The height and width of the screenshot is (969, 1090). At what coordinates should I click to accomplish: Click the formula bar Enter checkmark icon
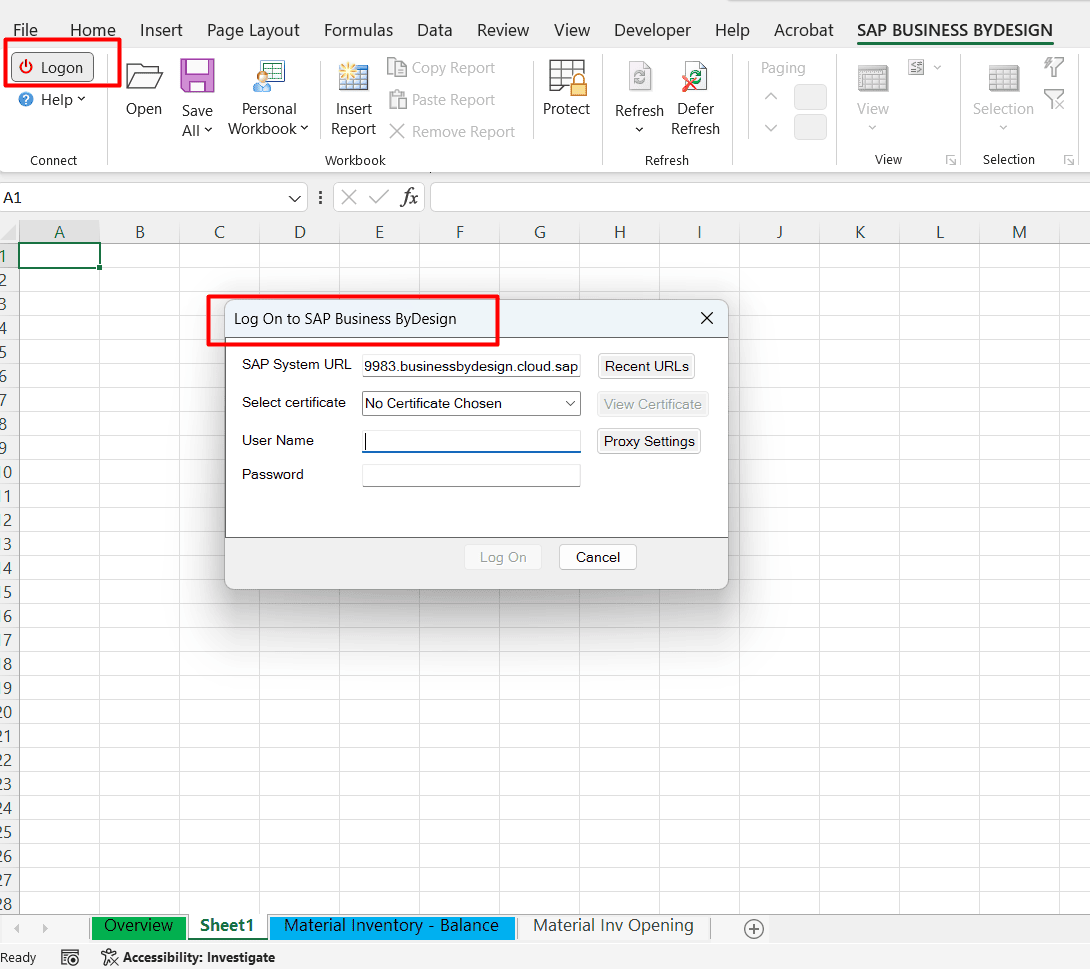click(x=379, y=197)
